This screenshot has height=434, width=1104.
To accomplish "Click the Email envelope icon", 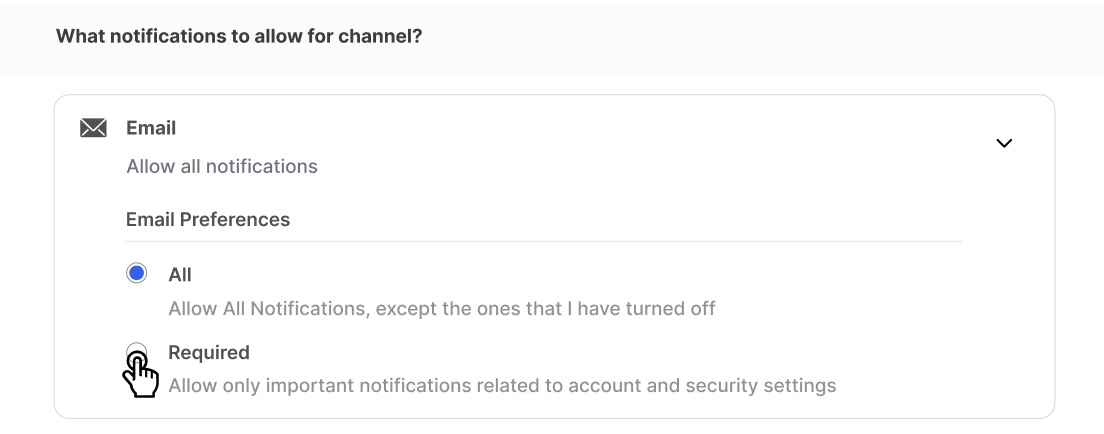I will pos(93,128).
